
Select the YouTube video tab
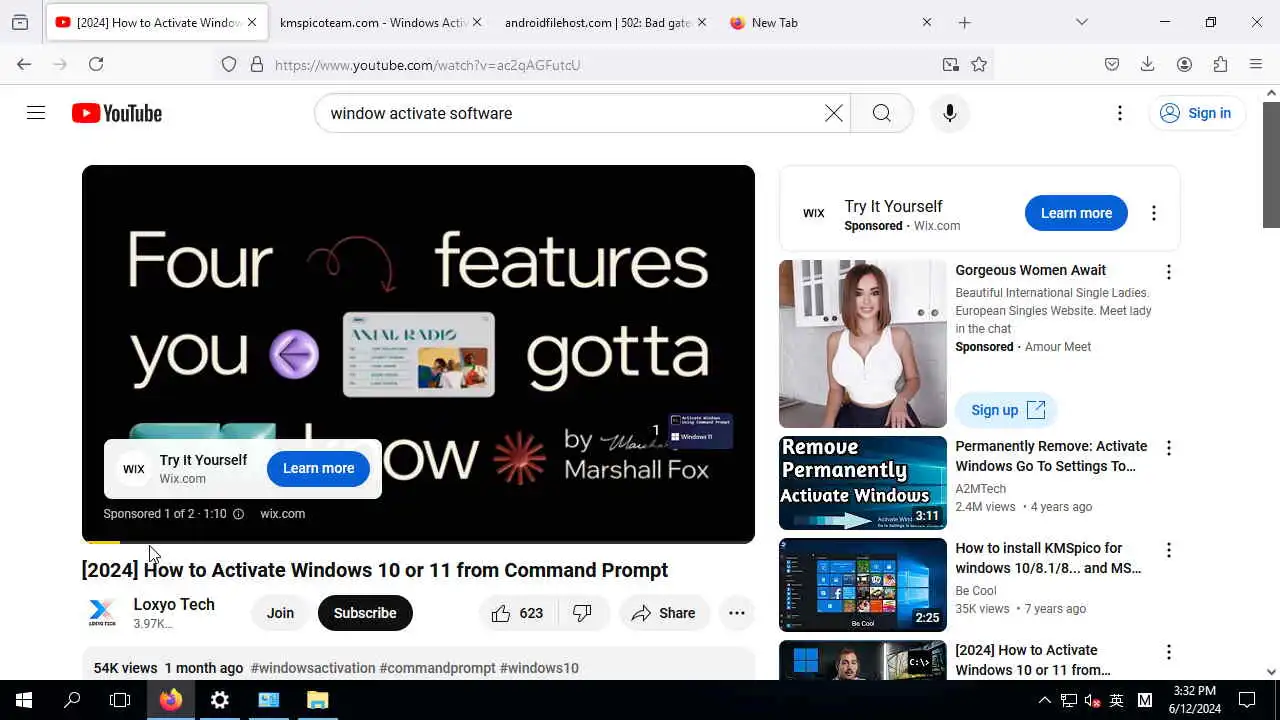pos(155,22)
